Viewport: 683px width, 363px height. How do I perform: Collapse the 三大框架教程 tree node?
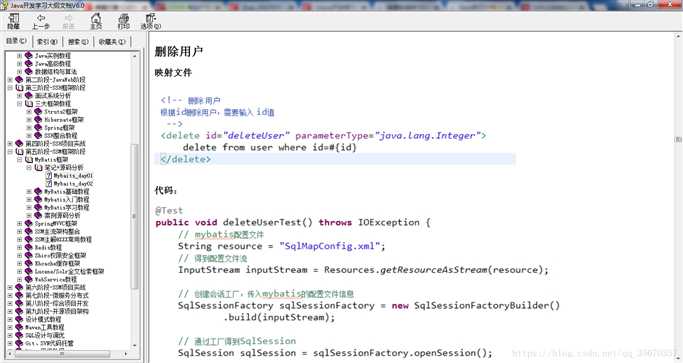tap(20, 104)
